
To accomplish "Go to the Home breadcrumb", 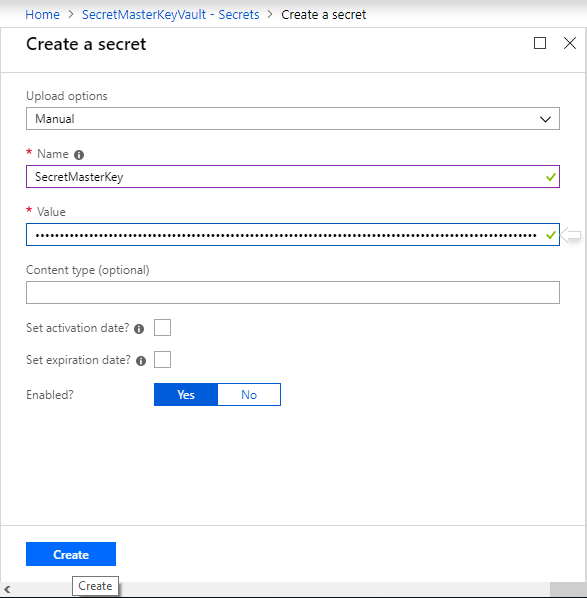I will tap(42, 14).
